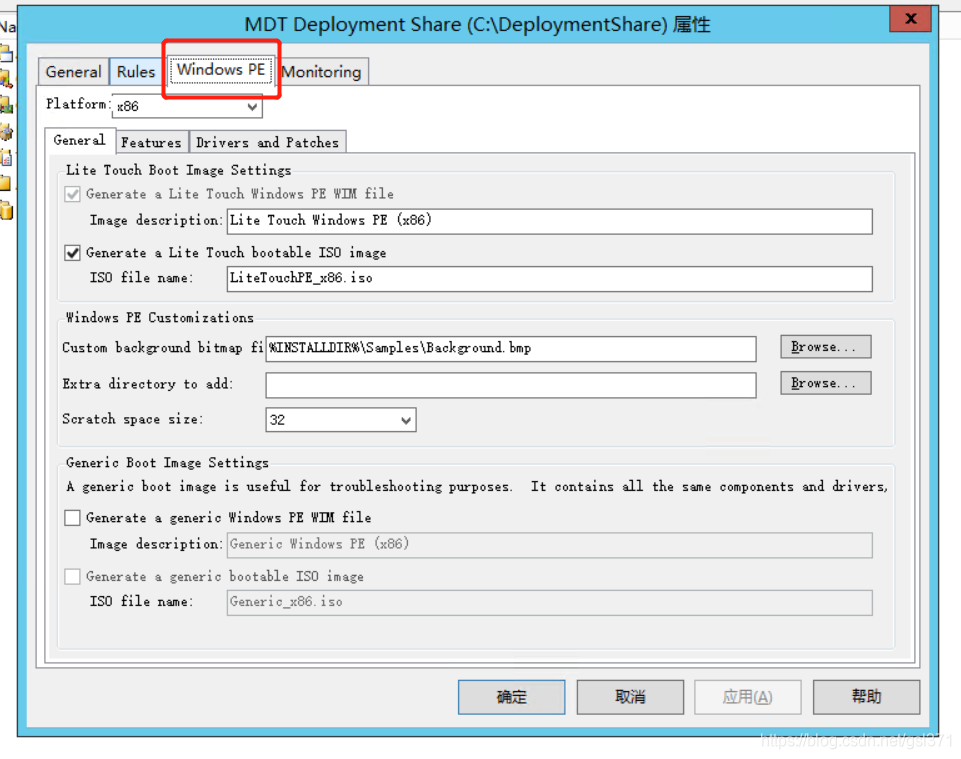The height and width of the screenshot is (759, 961).
Task: Click the 应用(A) apply button
Action: click(x=748, y=697)
